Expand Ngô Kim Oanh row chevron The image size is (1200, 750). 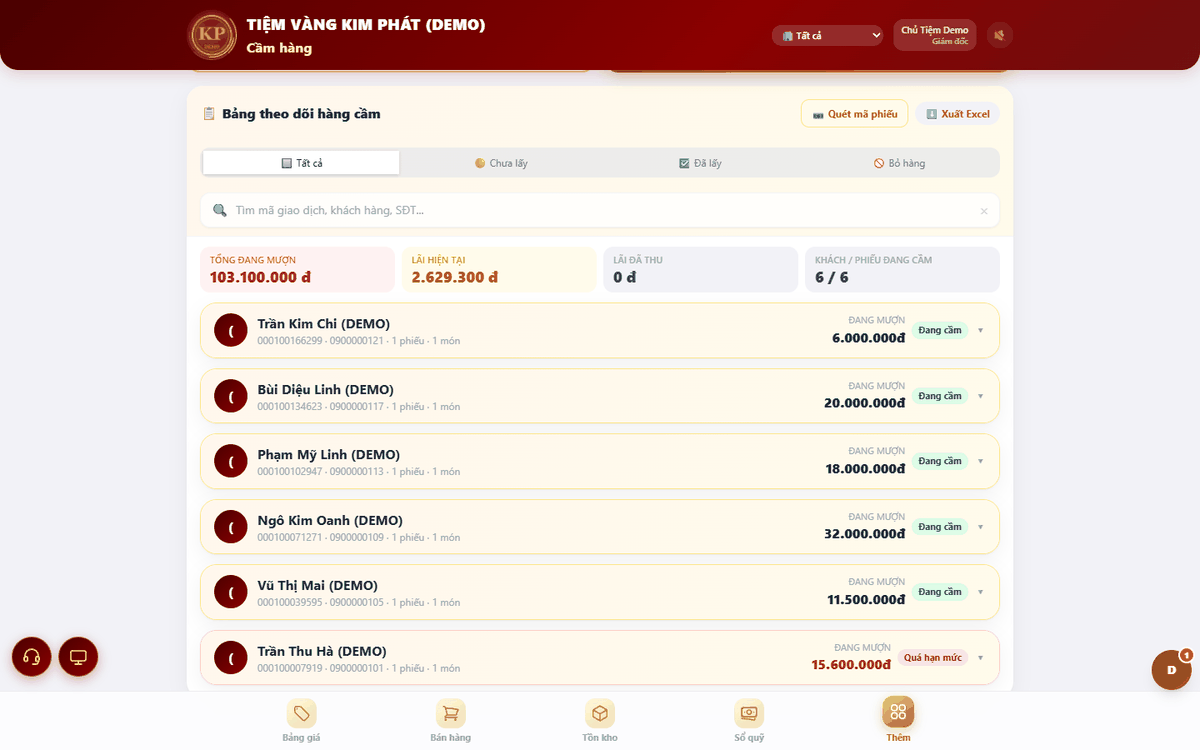[x=980, y=527]
